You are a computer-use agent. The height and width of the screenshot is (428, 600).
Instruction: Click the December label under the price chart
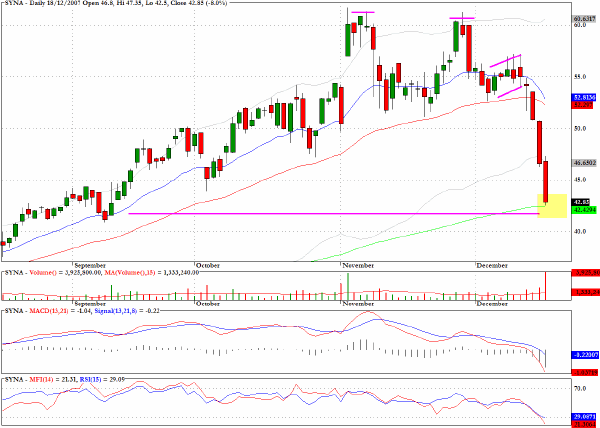[492, 265]
